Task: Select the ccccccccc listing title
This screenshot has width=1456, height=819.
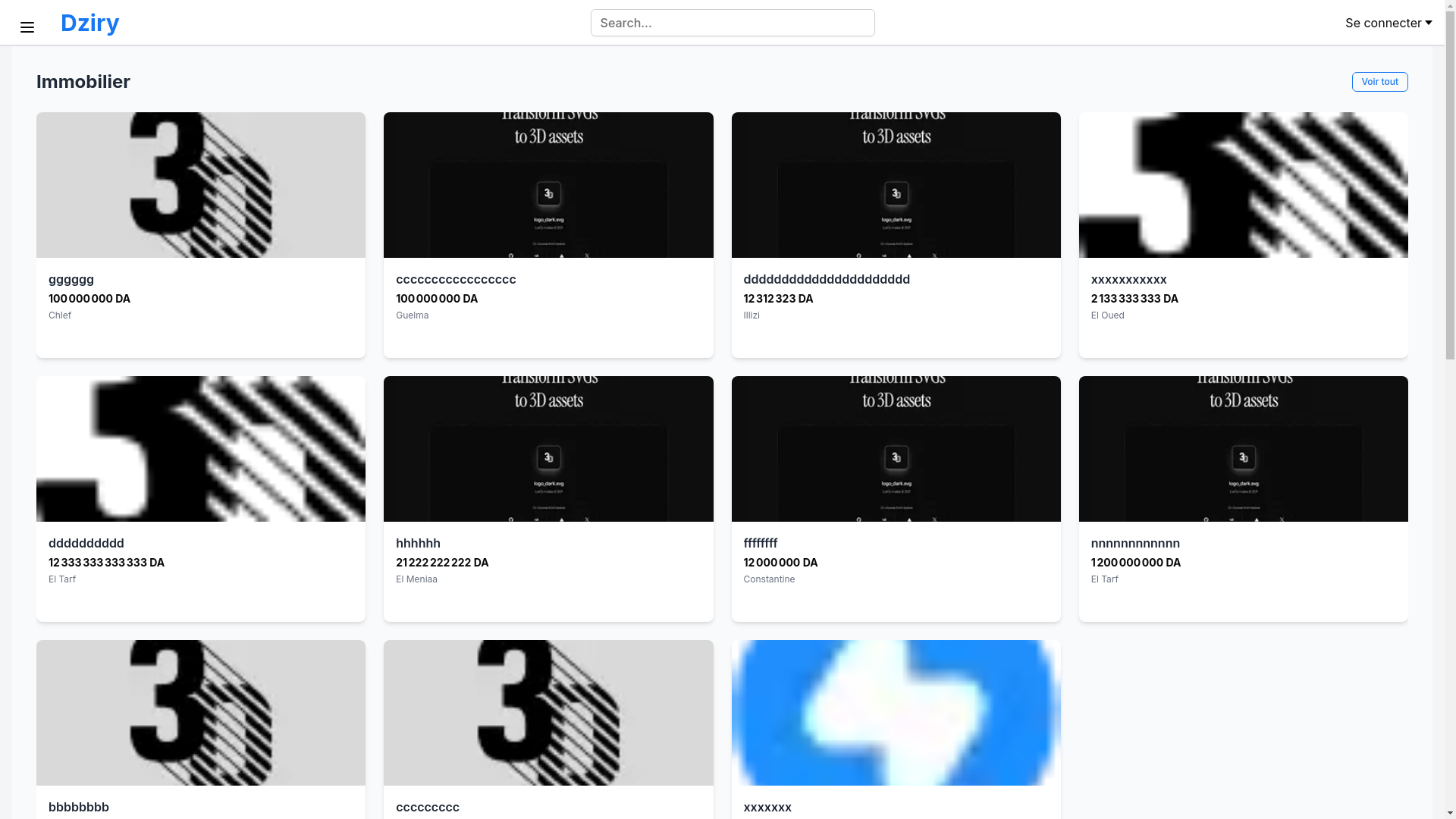Action: [428, 807]
